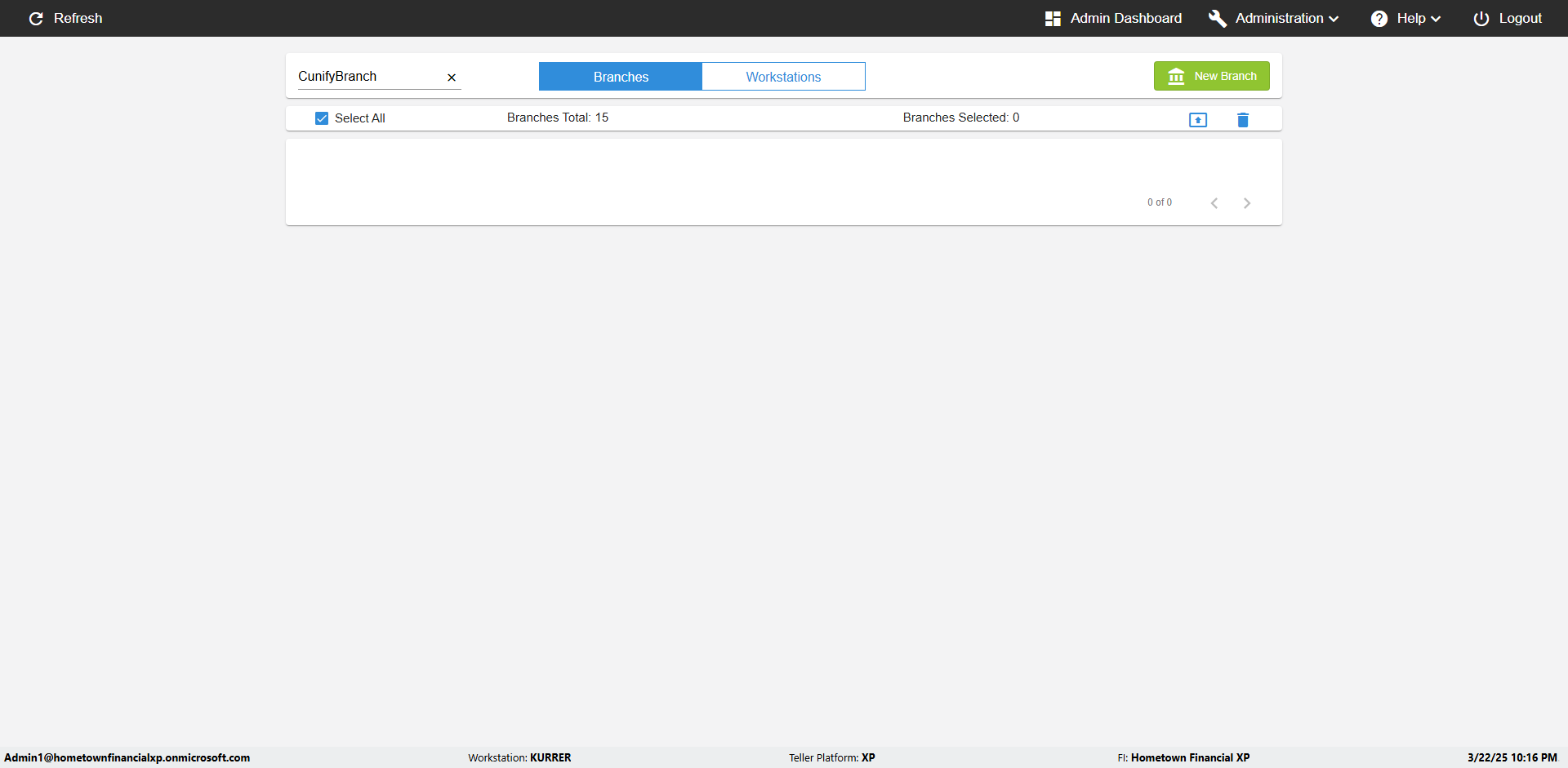Click the date and time status text
The image size is (1568, 768).
pos(1512,757)
